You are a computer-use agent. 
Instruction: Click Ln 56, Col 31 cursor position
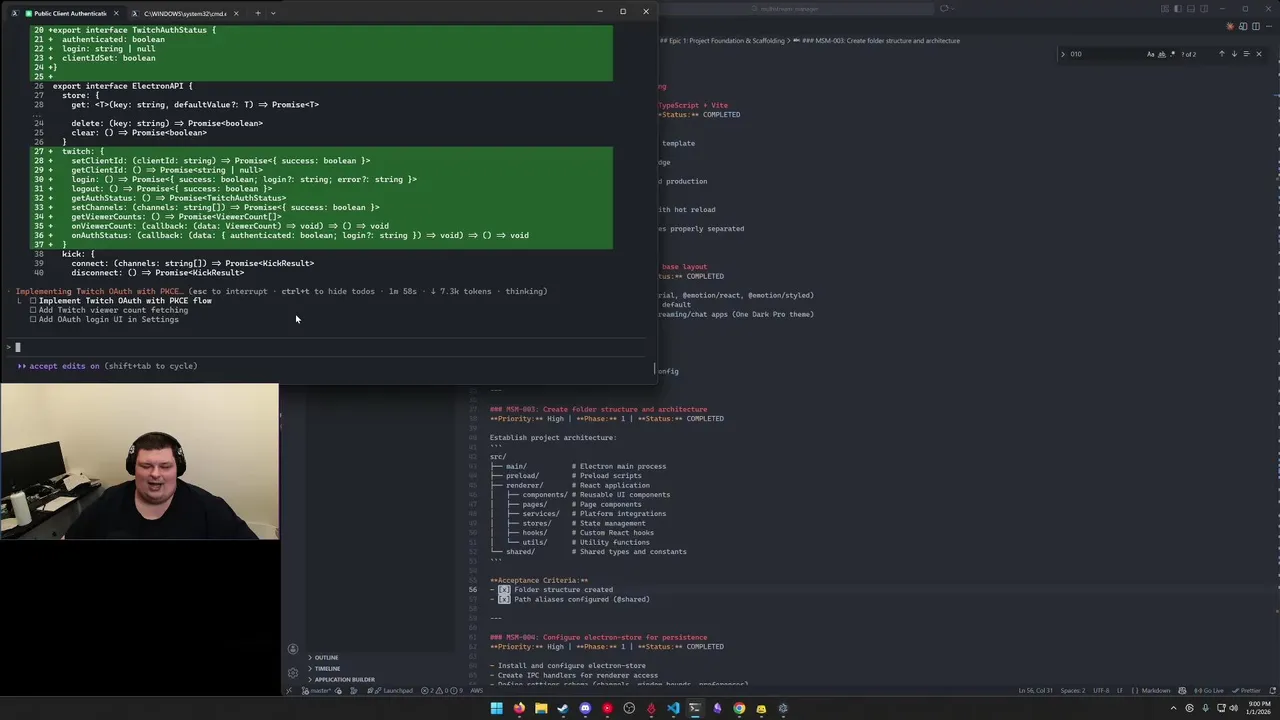point(1036,691)
